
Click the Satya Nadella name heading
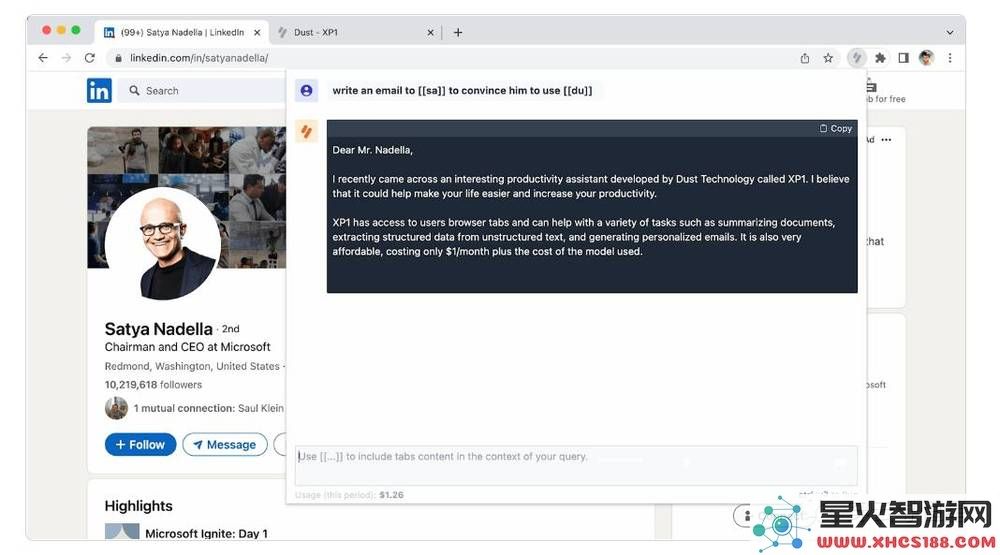click(158, 329)
